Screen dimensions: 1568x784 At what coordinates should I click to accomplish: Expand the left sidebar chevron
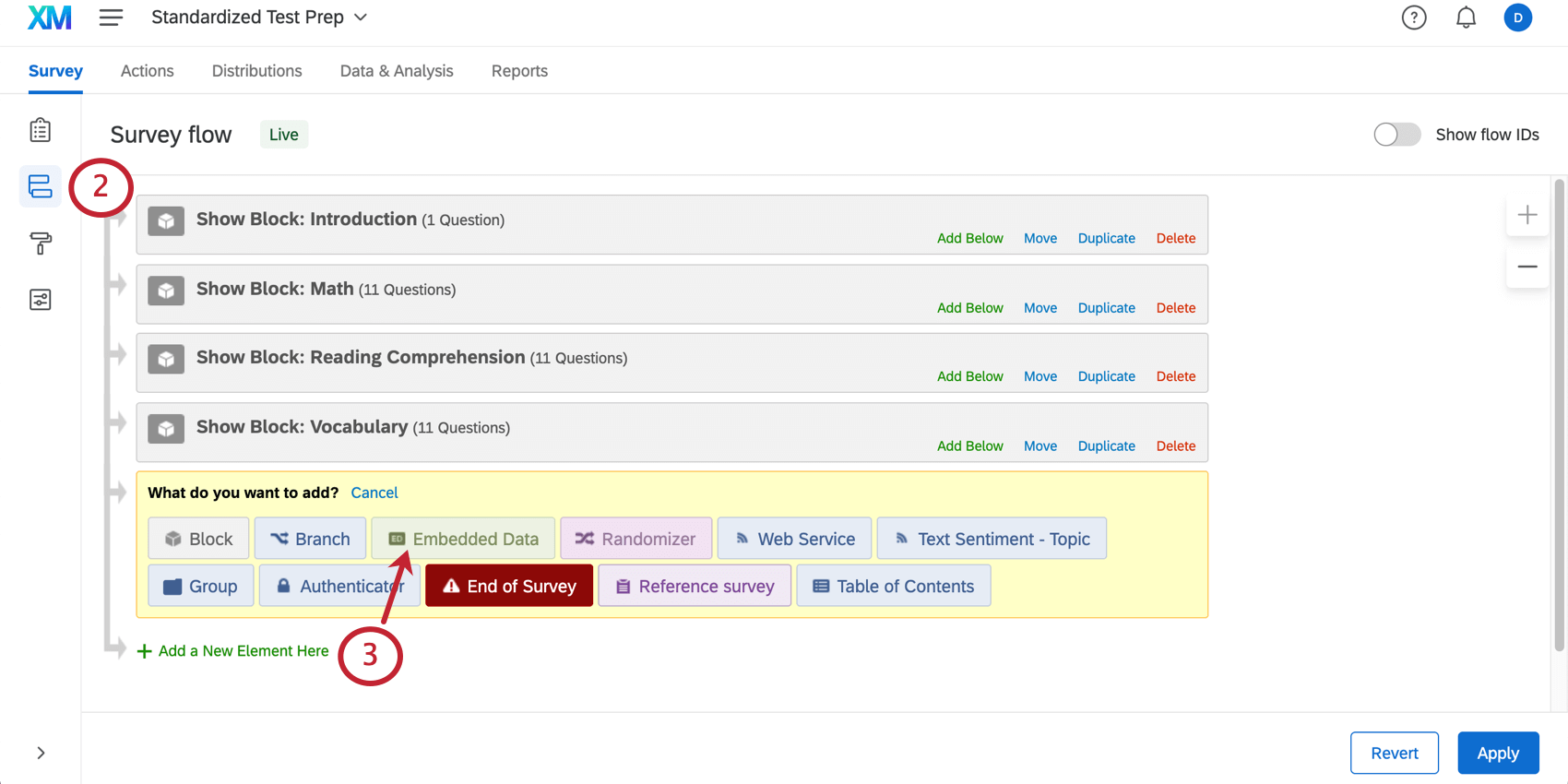[41, 753]
